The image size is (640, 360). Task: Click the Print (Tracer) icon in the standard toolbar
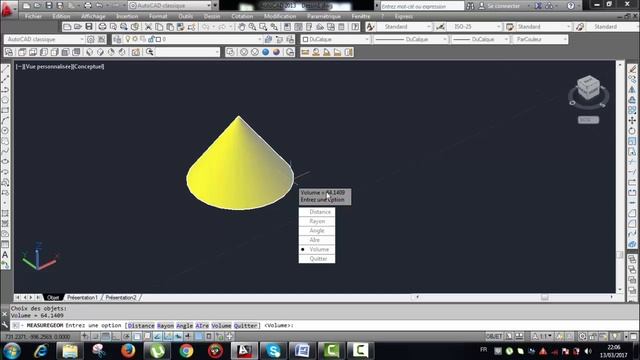[x=102, y=27]
